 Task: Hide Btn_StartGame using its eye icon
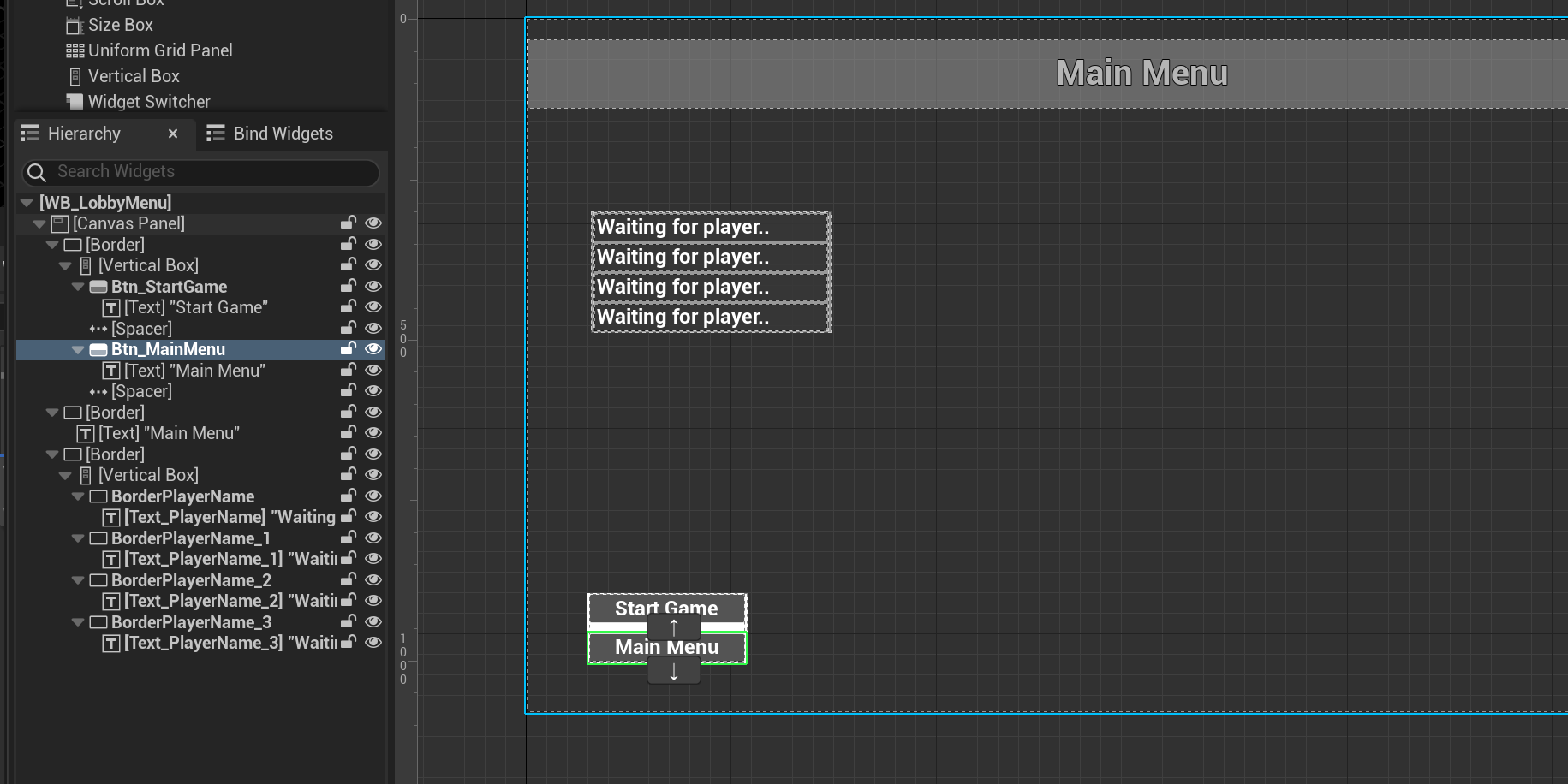[x=373, y=287]
